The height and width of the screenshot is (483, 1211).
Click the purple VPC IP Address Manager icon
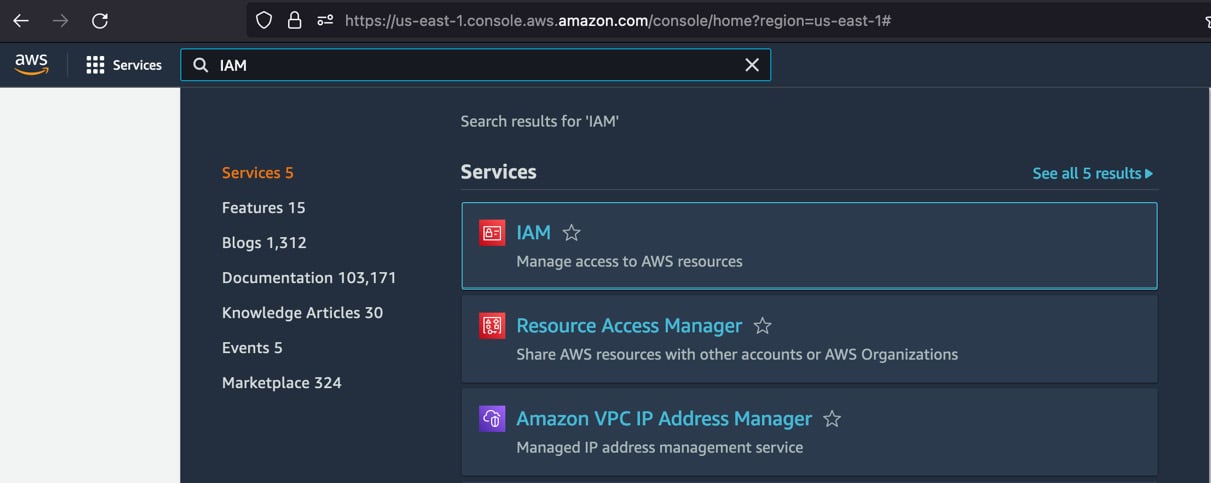coord(492,419)
